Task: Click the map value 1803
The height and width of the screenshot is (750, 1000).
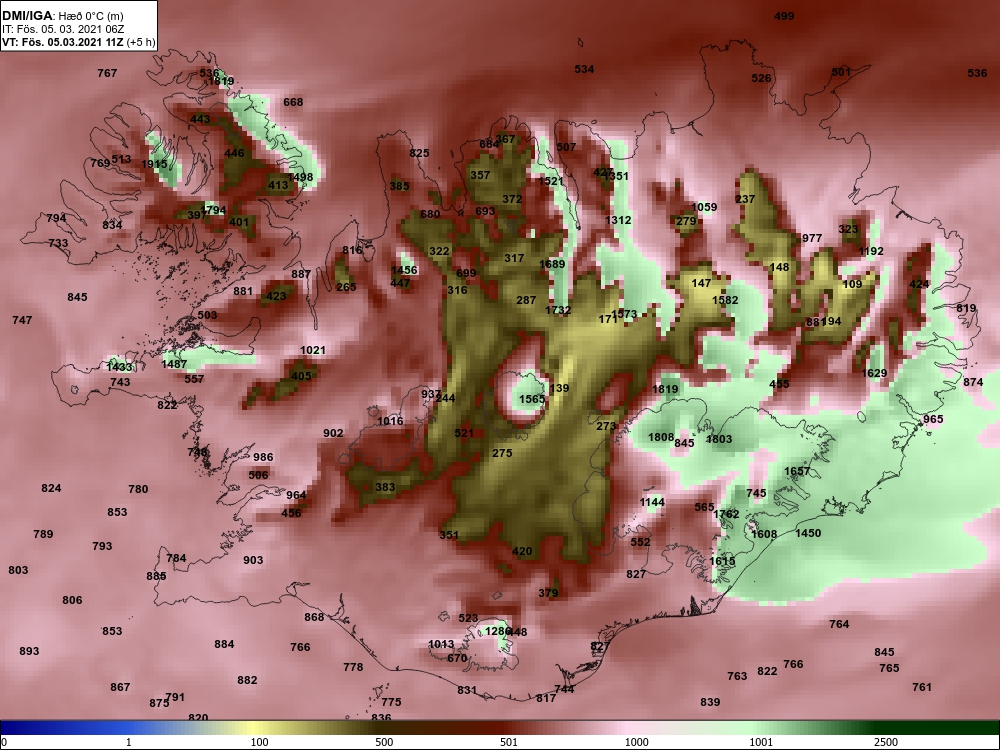Action: point(719,439)
